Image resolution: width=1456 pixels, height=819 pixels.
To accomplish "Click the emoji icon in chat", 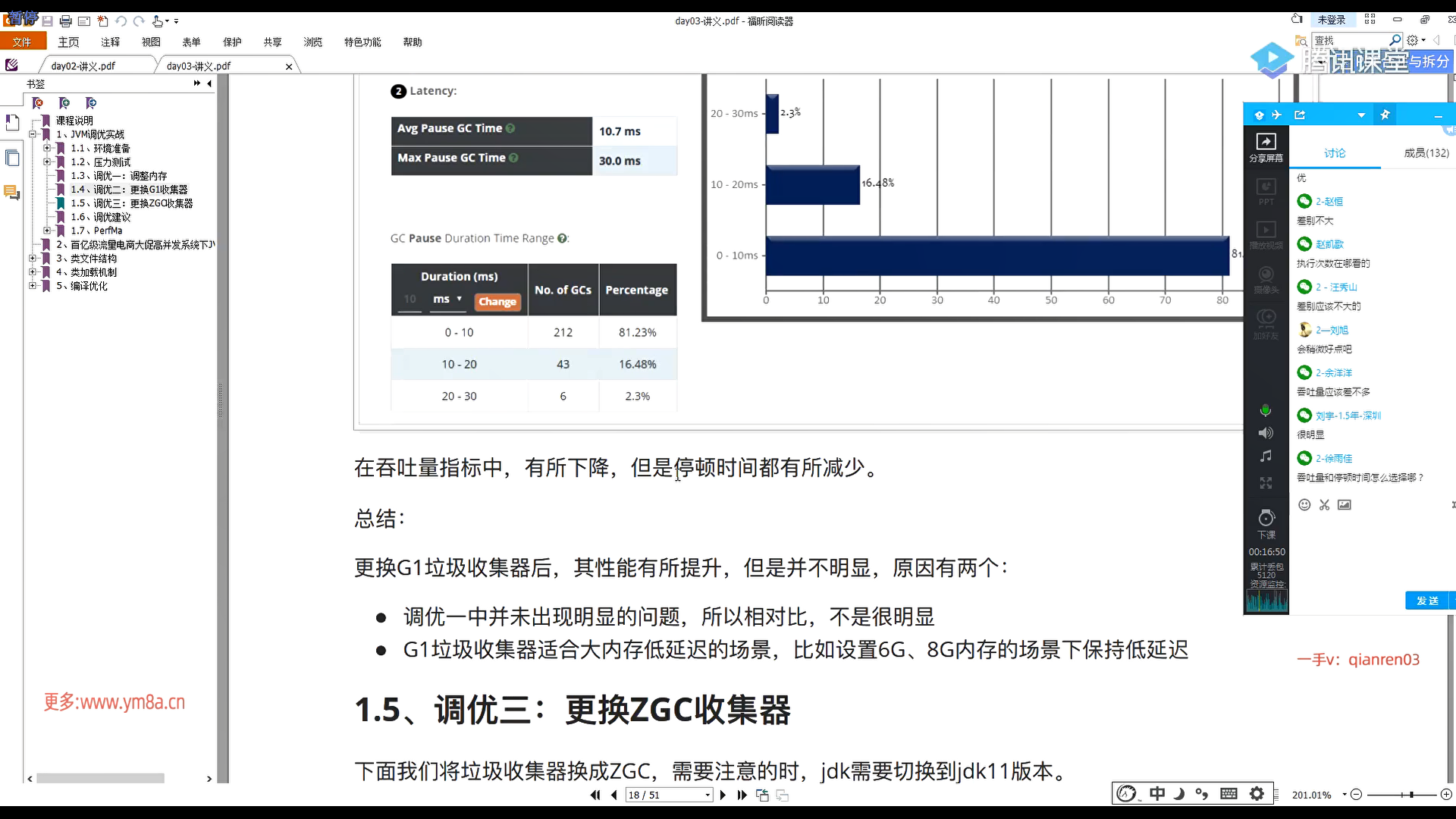I will click(1304, 505).
